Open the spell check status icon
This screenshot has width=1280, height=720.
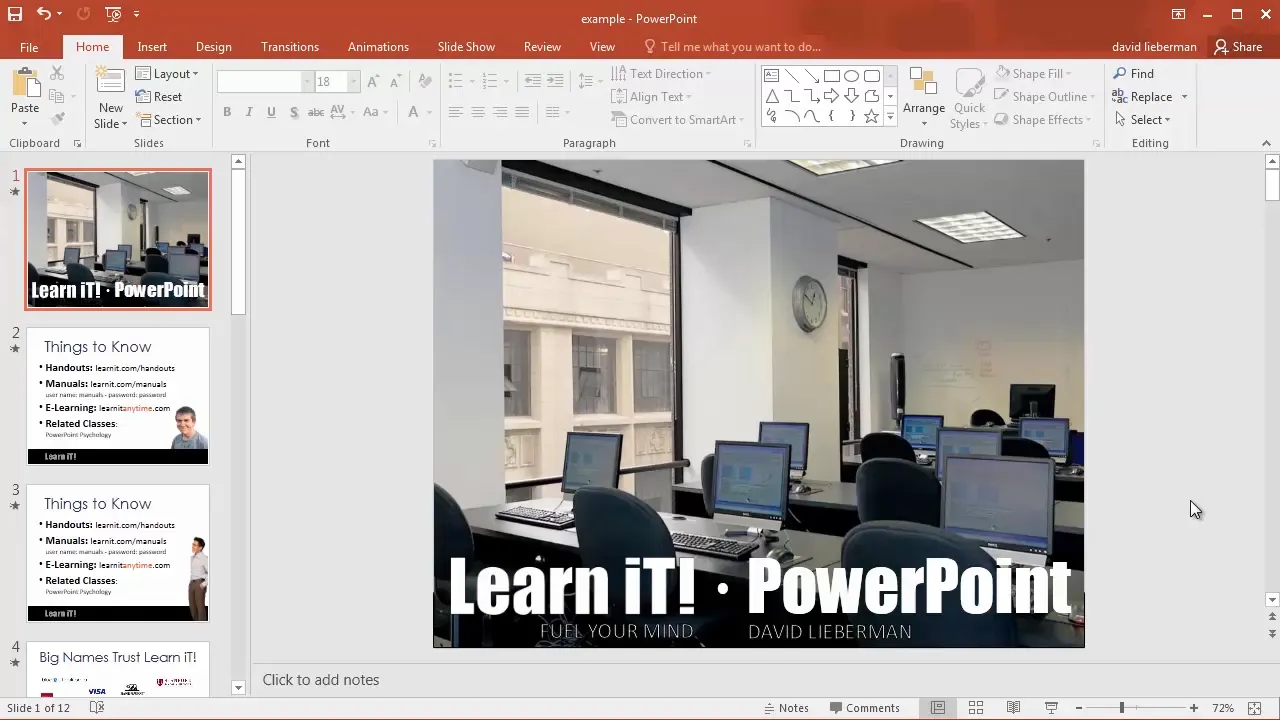click(97, 708)
